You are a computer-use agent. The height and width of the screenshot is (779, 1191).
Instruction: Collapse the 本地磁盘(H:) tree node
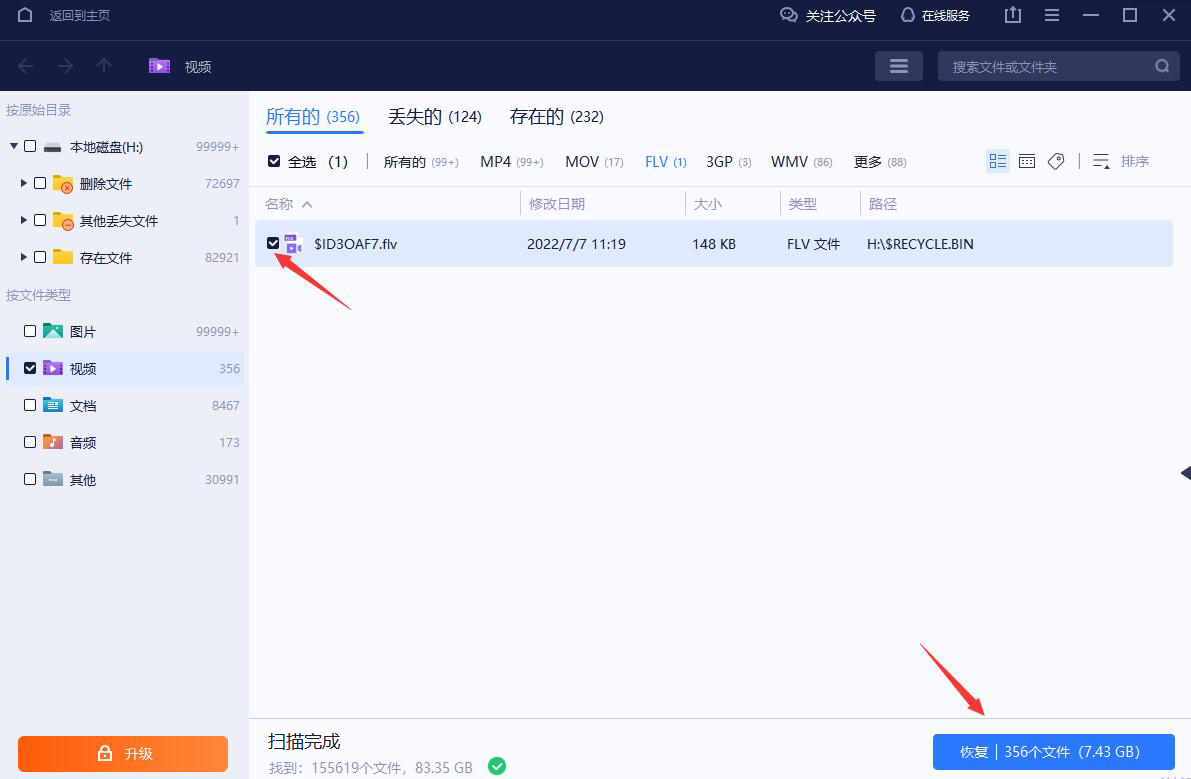coord(13,145)
